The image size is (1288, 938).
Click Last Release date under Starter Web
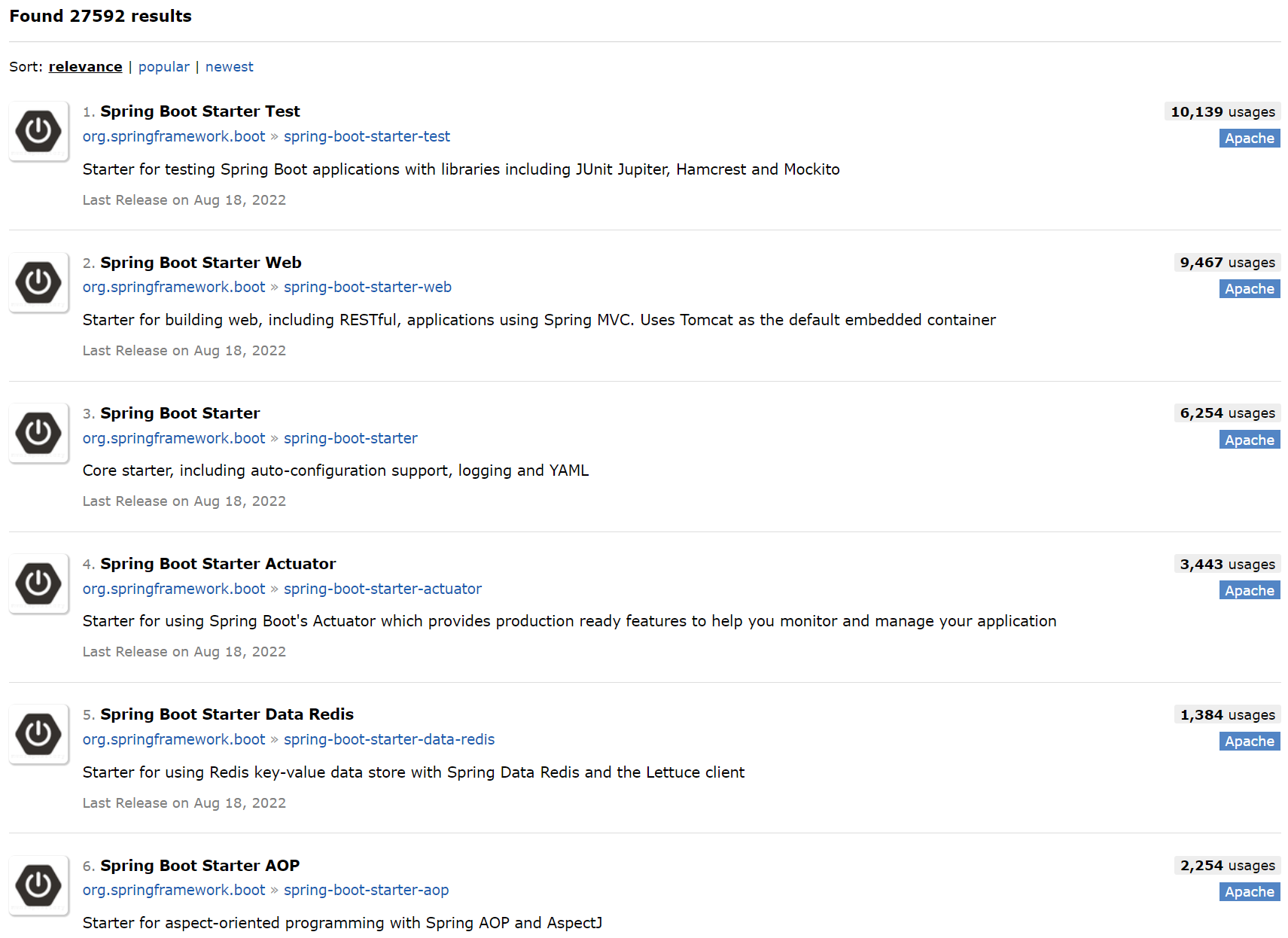pyautogui.click(x=184, y=351)
